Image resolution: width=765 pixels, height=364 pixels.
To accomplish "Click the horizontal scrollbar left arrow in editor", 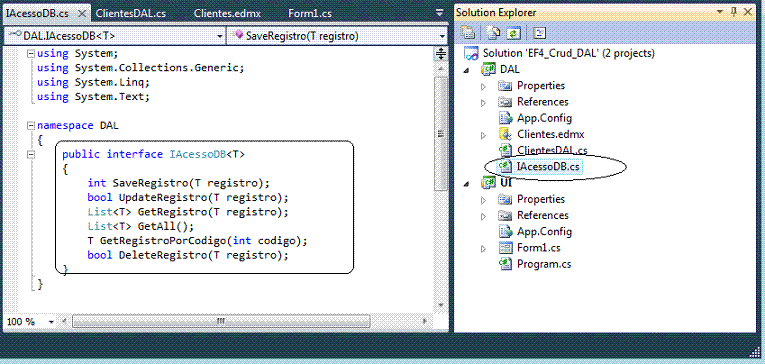I will (64, 321).
